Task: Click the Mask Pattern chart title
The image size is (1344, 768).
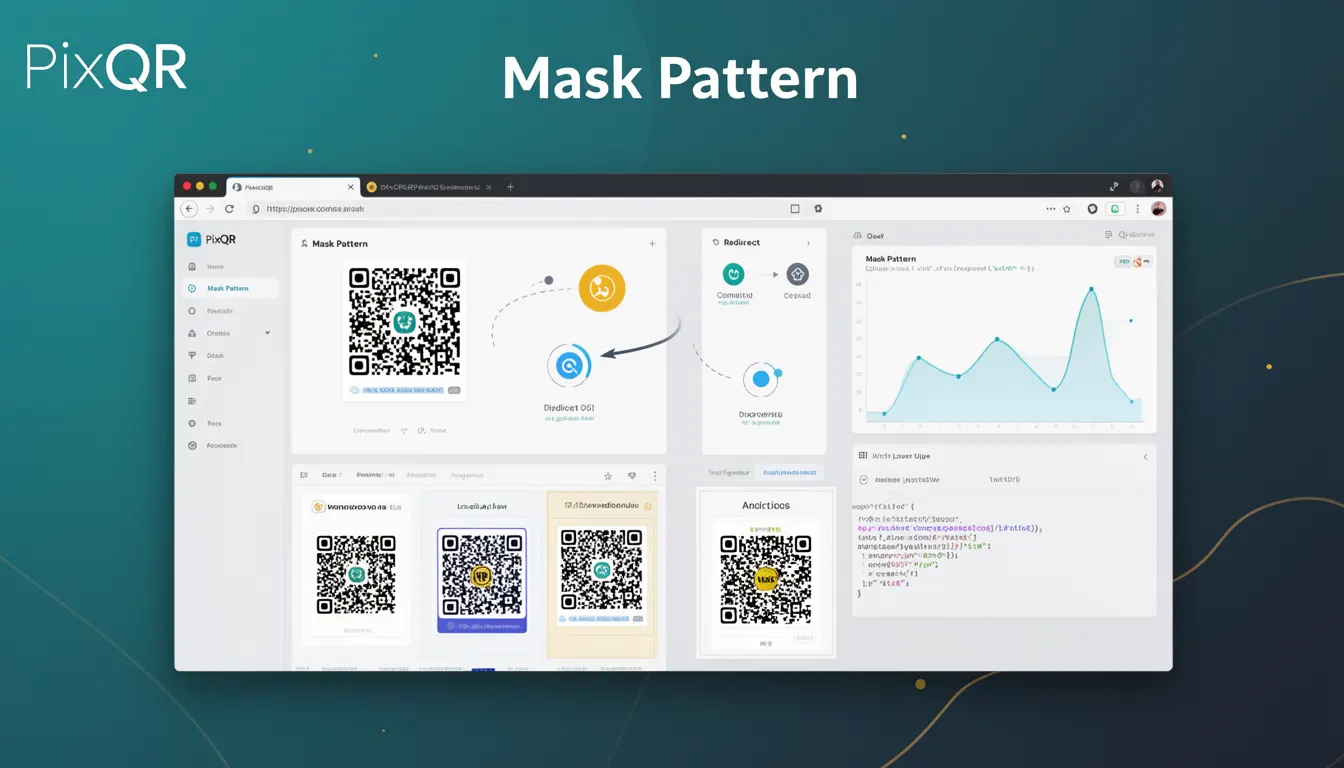Action: tap(891, 259)
